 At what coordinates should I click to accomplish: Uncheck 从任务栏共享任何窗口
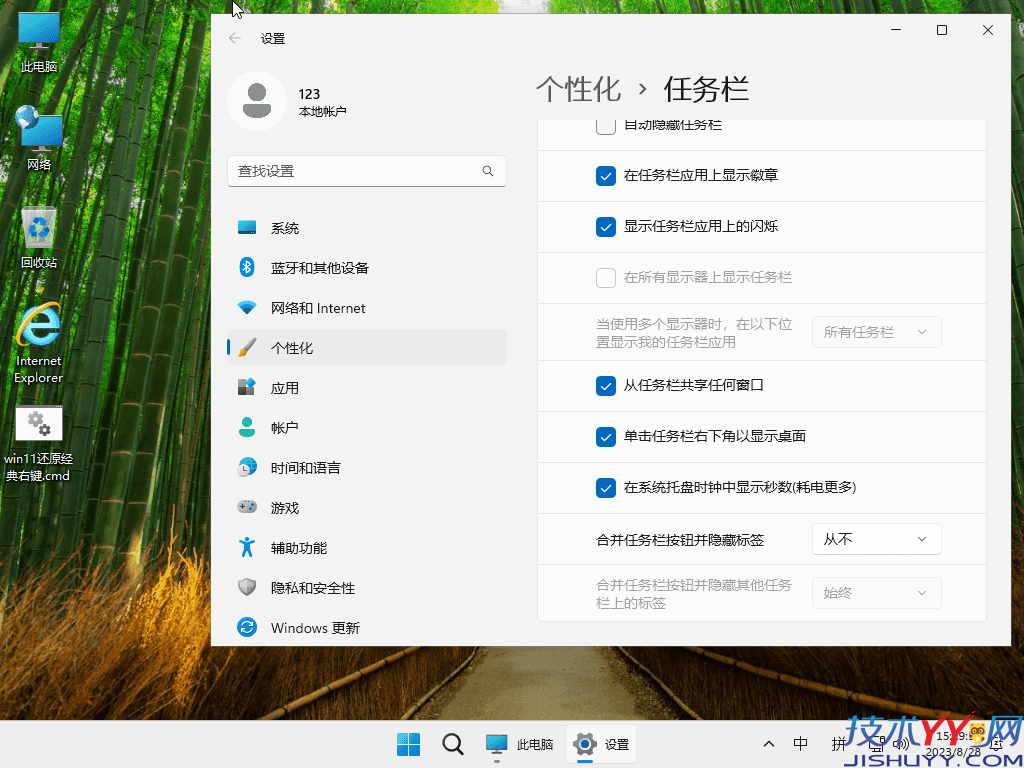click(x=605, y=385)
